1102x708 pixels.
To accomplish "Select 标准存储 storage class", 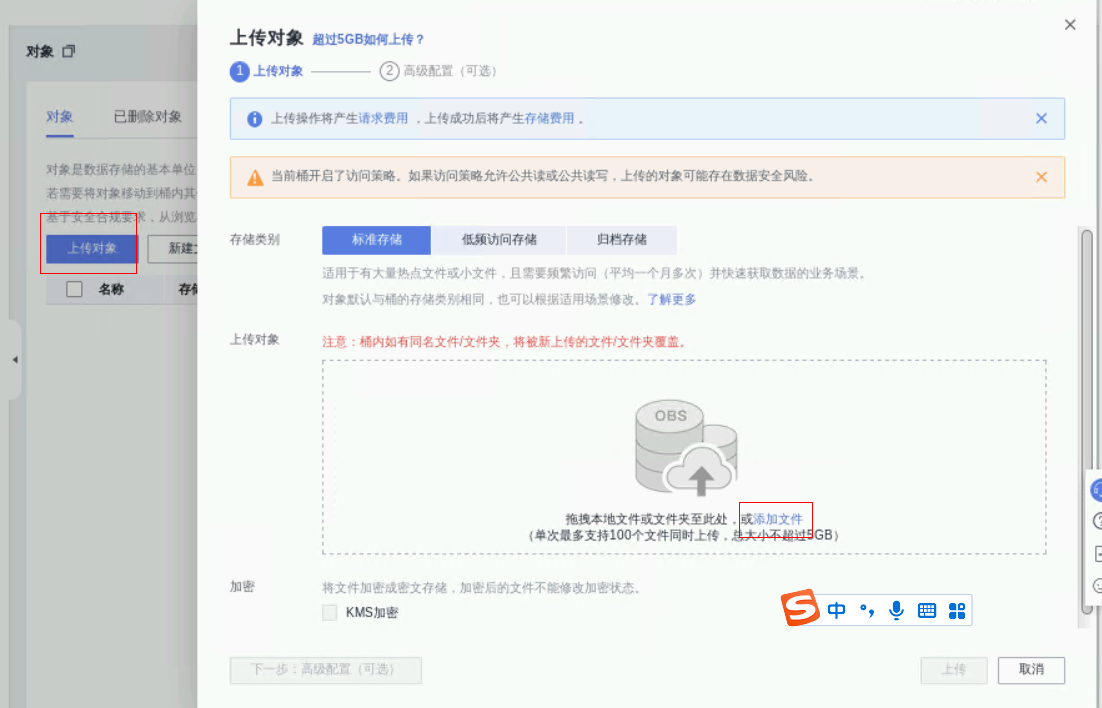I will pos(376,240).
